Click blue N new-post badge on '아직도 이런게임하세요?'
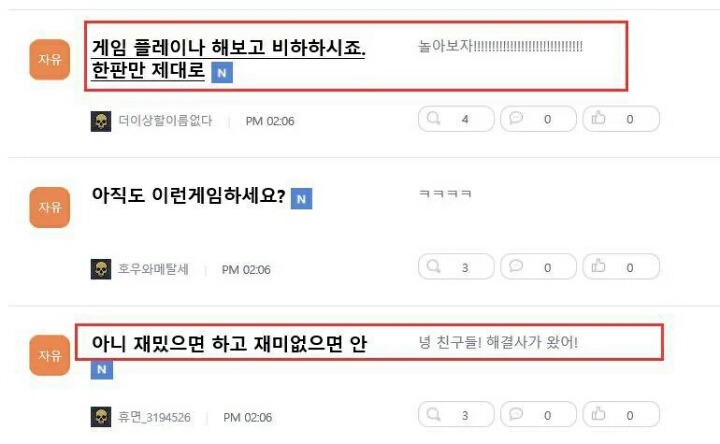The width and height of the screenshot is (720, 444). click(302, 199)
